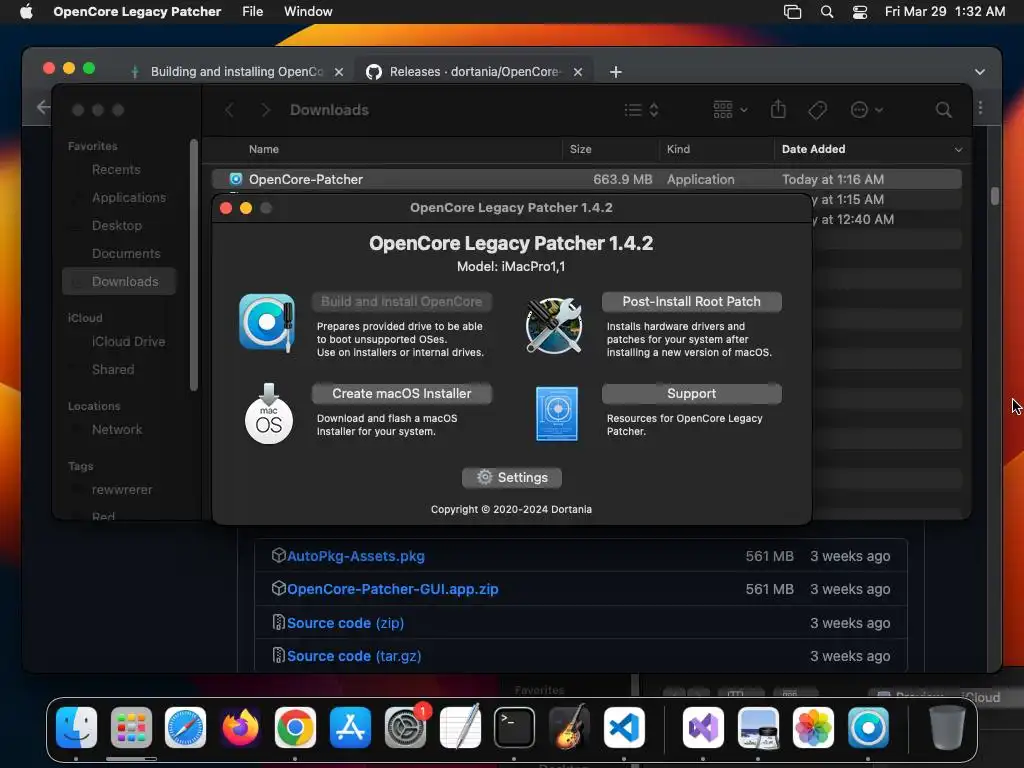The image size is (1024, 768).
Task: Sort Finder list by Name column
Action: point(264,150)
